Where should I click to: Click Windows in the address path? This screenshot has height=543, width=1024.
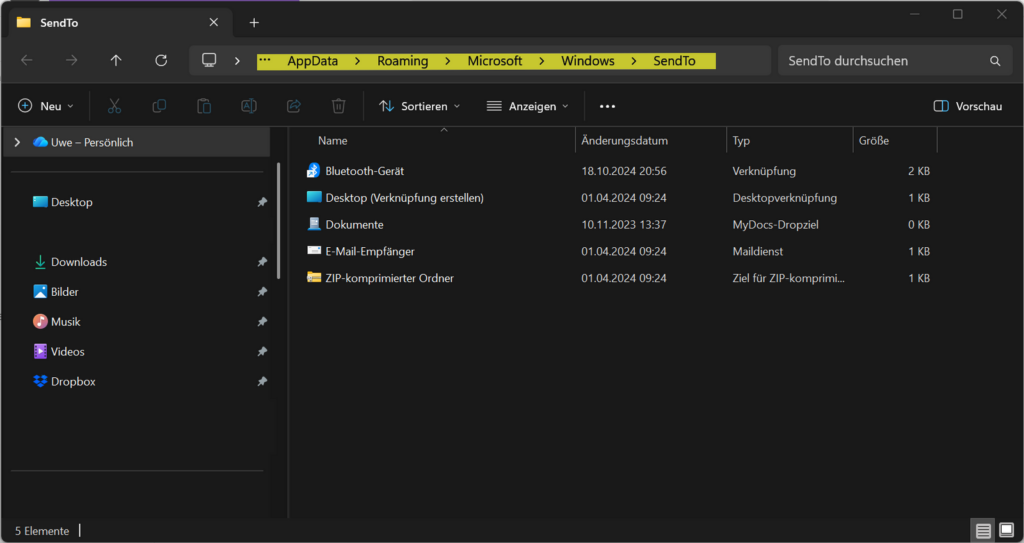pyautogui.click(x=588, y=61)
